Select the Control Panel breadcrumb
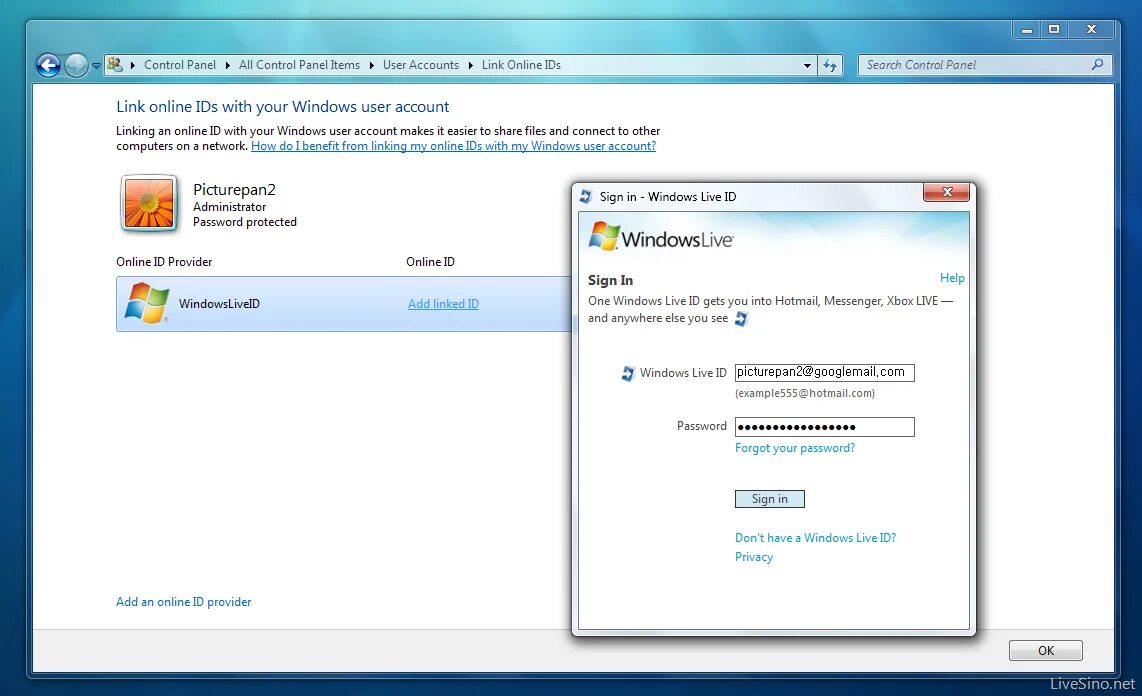The height and width of the screenshot is (696, 1142). [x=180, y=65]
